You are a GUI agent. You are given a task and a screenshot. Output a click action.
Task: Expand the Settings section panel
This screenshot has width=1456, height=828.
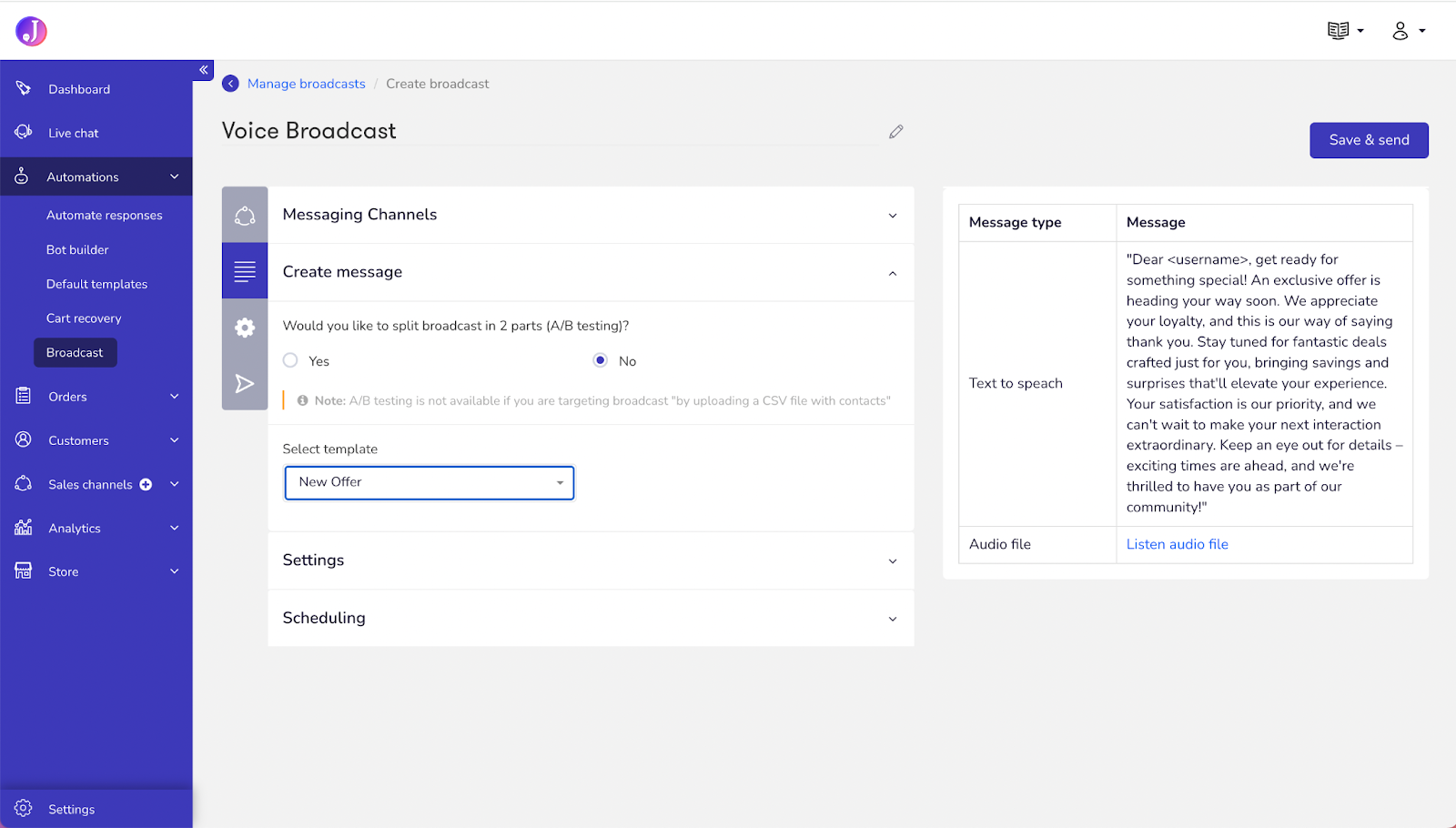click(590, 560)
